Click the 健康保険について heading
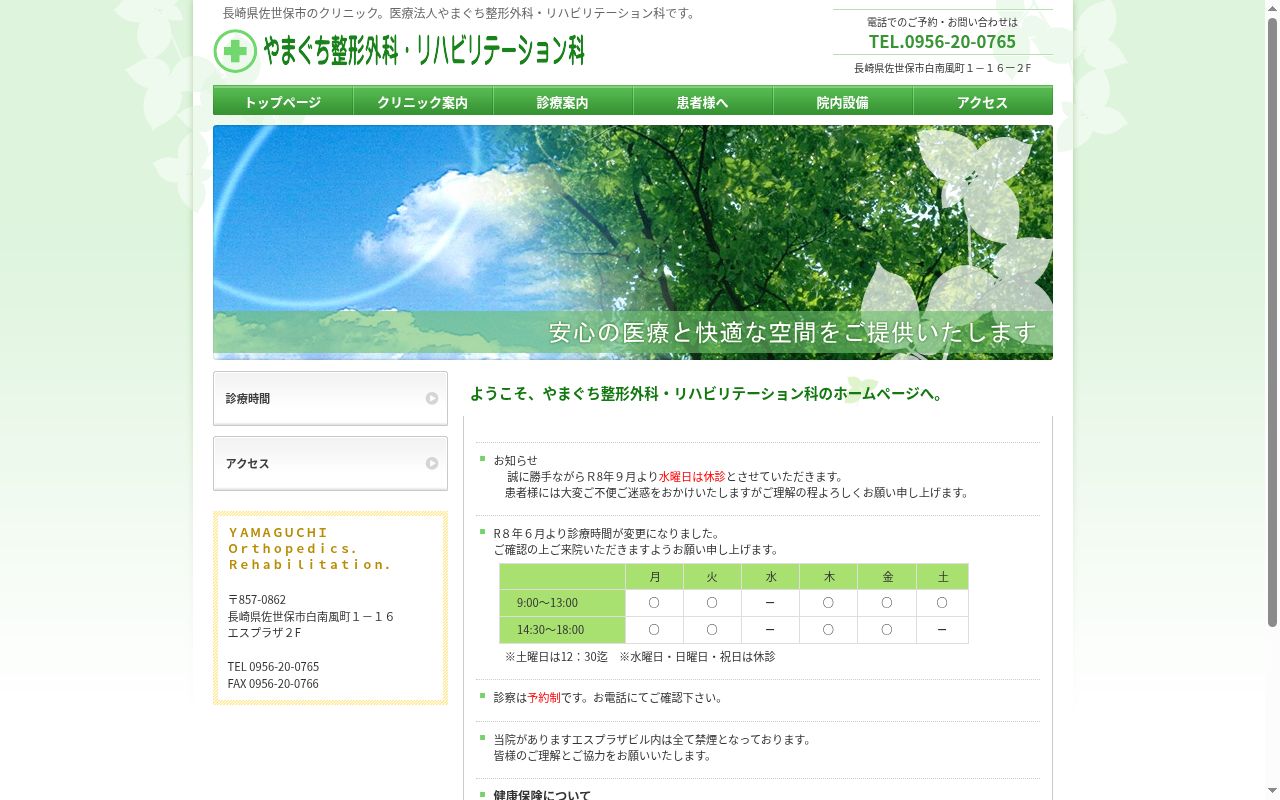This screenshot has width=1280, height=800. pyautogui.click(x=542, y=795)
